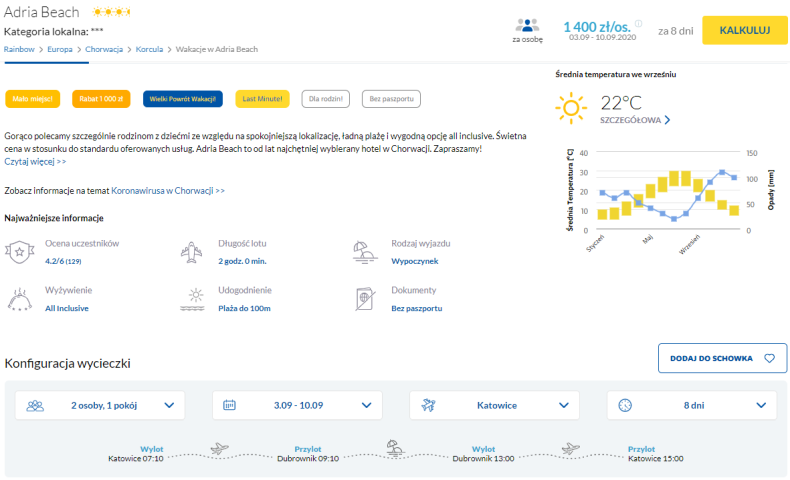Click the Mało miejsc! tag
790x480 pixels.
(33, 99)
